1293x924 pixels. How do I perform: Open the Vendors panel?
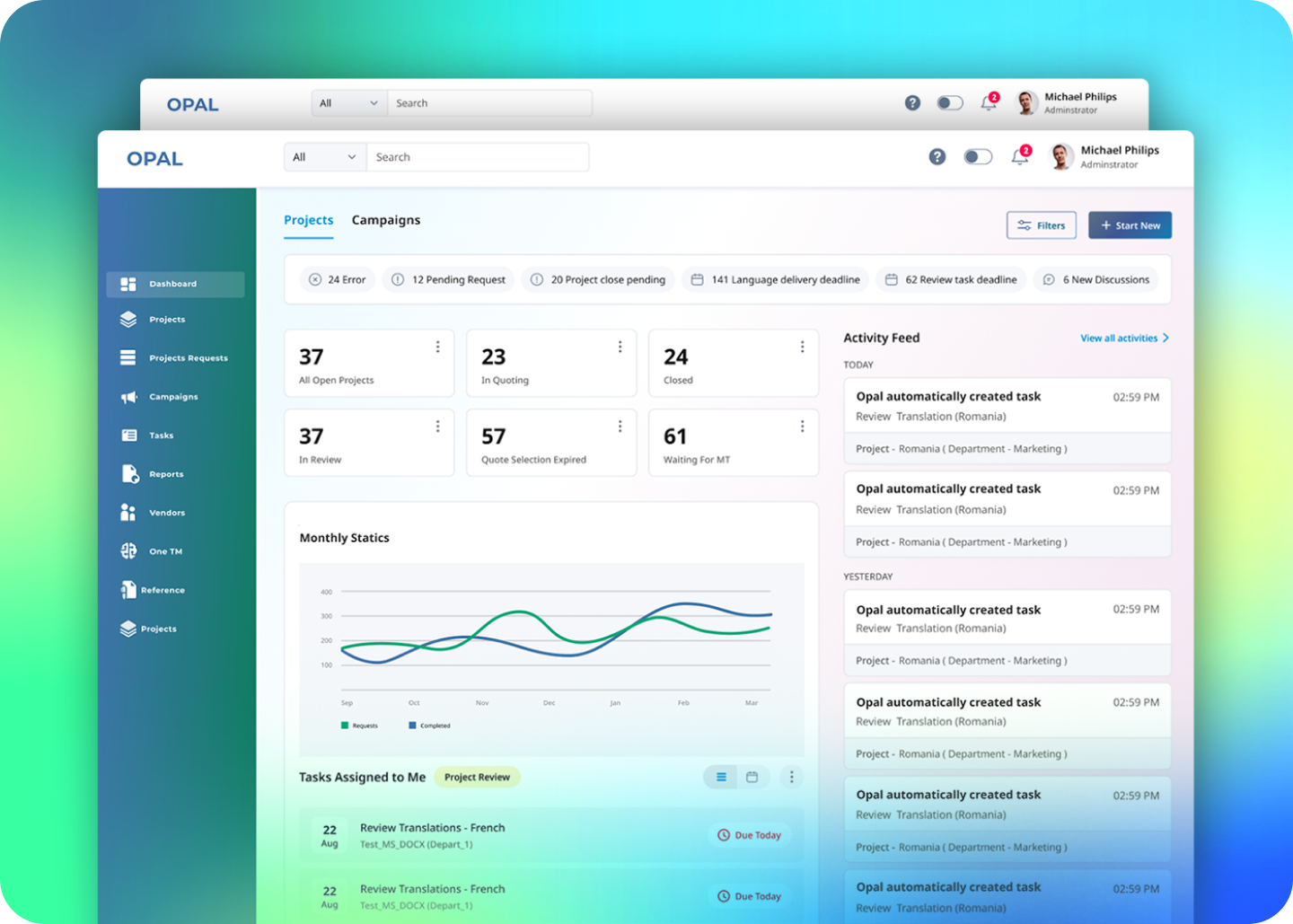pyautogui.click(x=165, y=512)
